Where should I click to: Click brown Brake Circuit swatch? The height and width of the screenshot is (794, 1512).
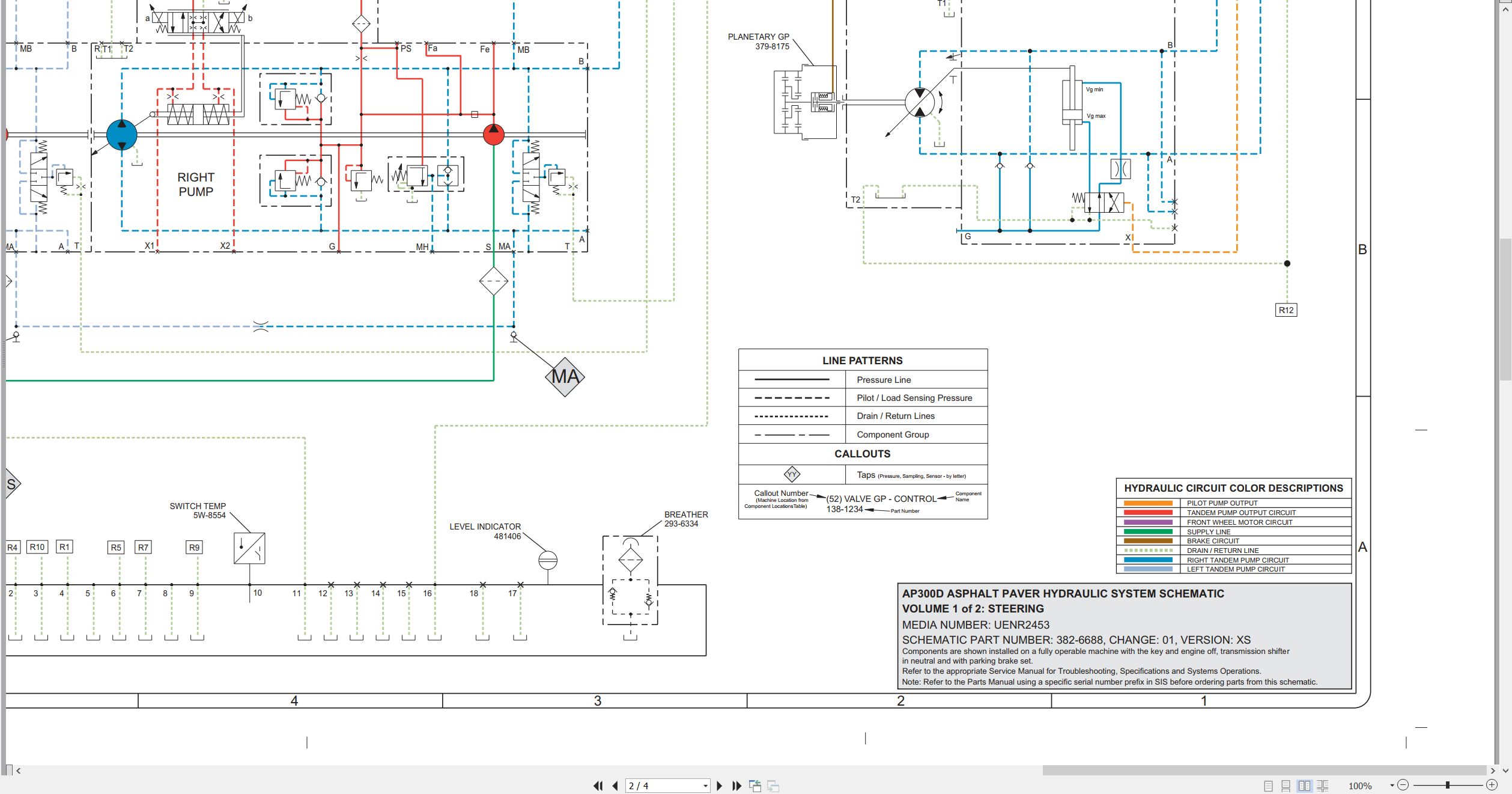click(x=1148, y=541)
